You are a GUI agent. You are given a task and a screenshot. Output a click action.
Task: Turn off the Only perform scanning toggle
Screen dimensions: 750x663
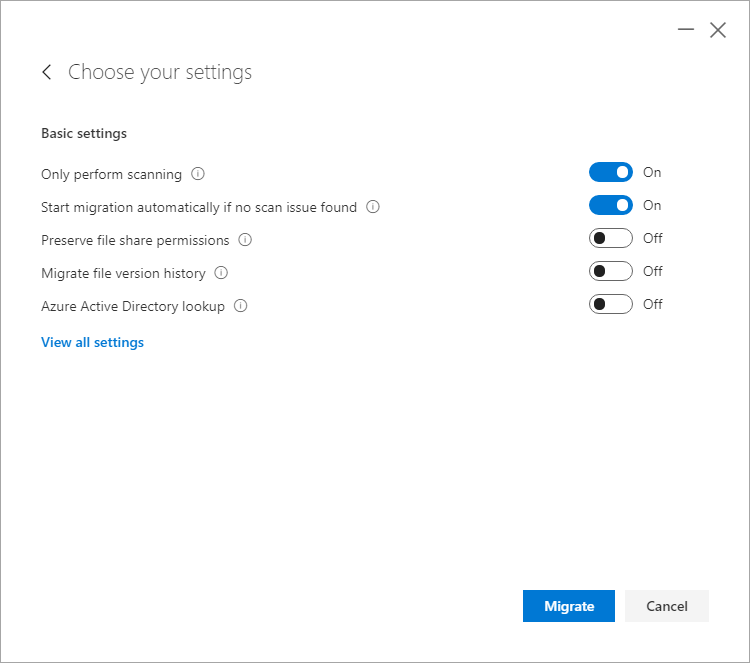pyautogui.click(x=611, y=172)
